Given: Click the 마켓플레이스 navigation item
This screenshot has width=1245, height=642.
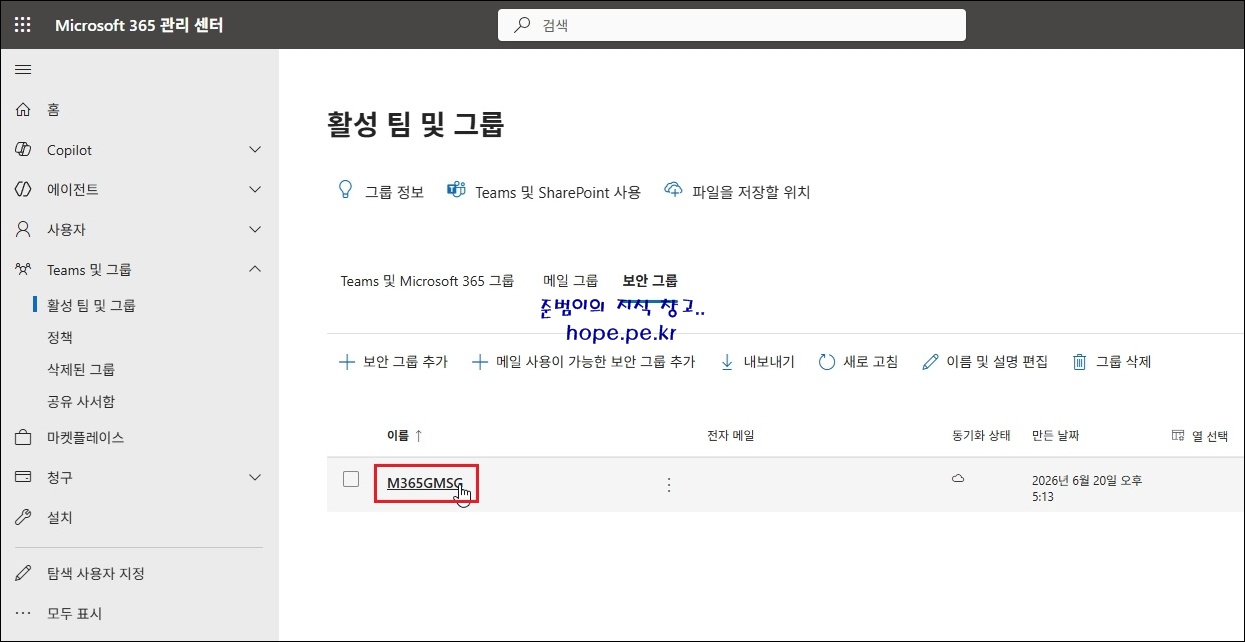Looking at the screenshot, I should point(85,437).
